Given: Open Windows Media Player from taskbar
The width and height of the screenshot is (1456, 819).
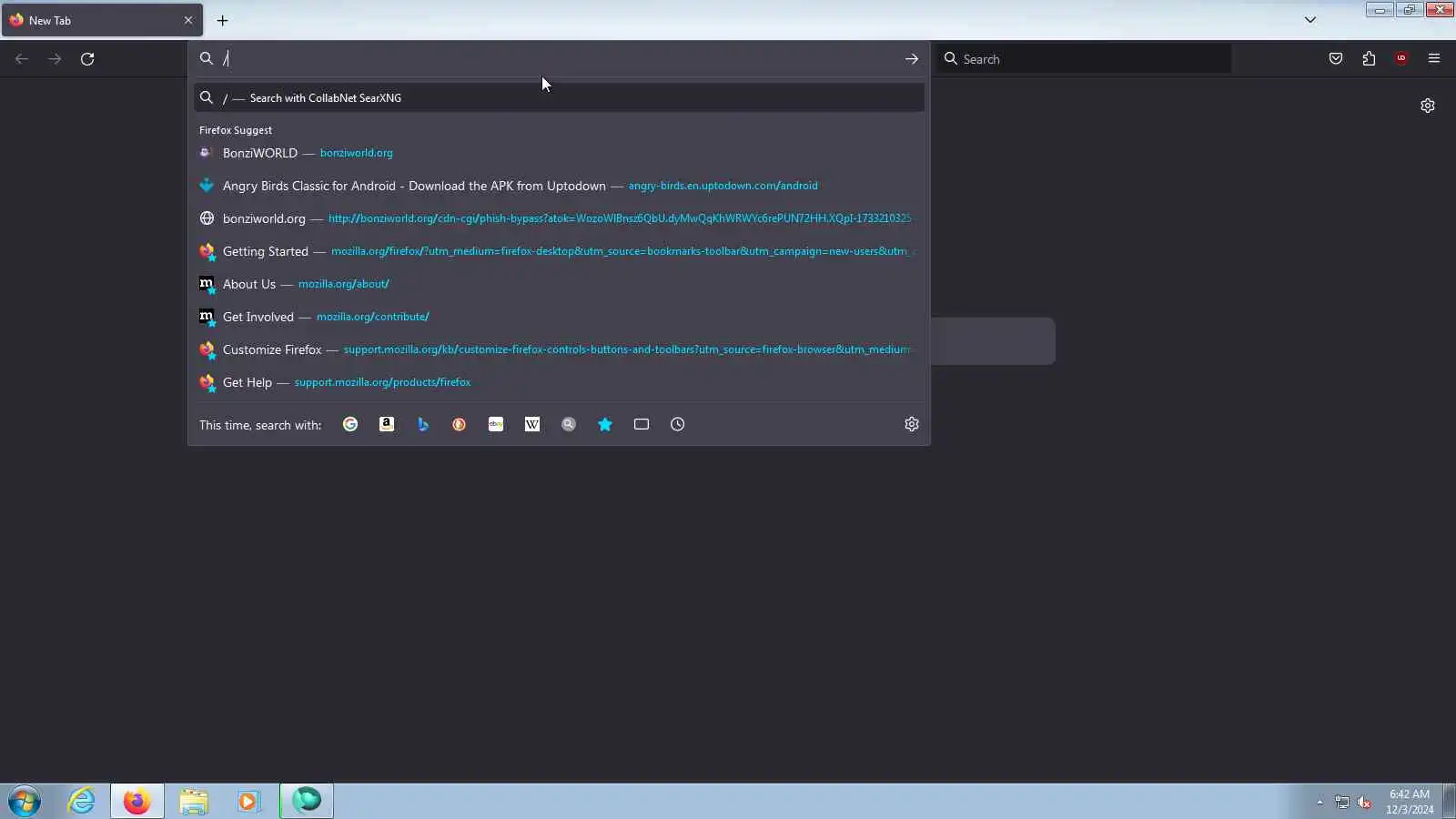Looking at the screenshot, I should click(249, 801).
